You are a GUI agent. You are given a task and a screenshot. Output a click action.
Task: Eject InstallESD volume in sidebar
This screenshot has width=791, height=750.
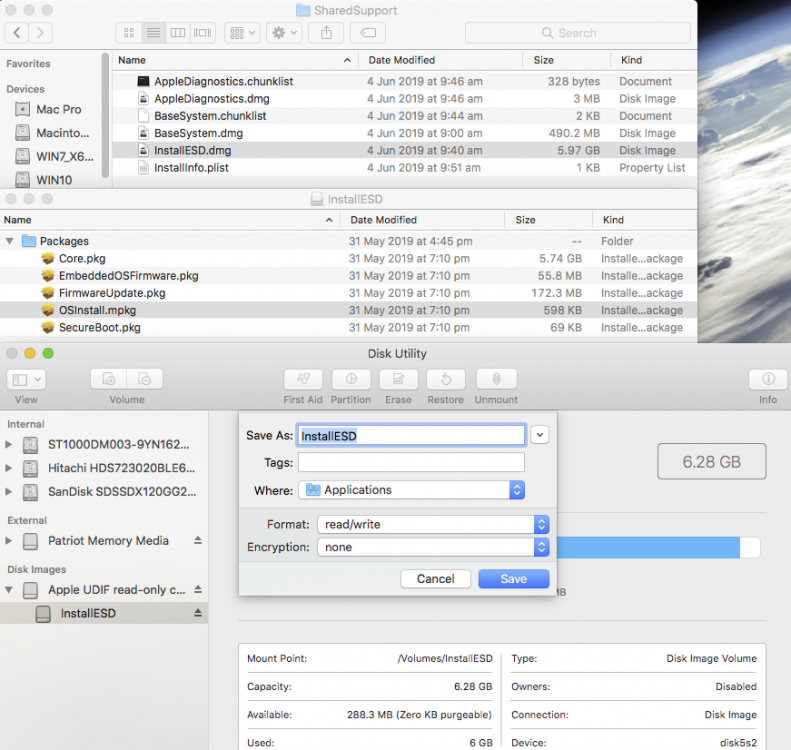click(198, 613)
